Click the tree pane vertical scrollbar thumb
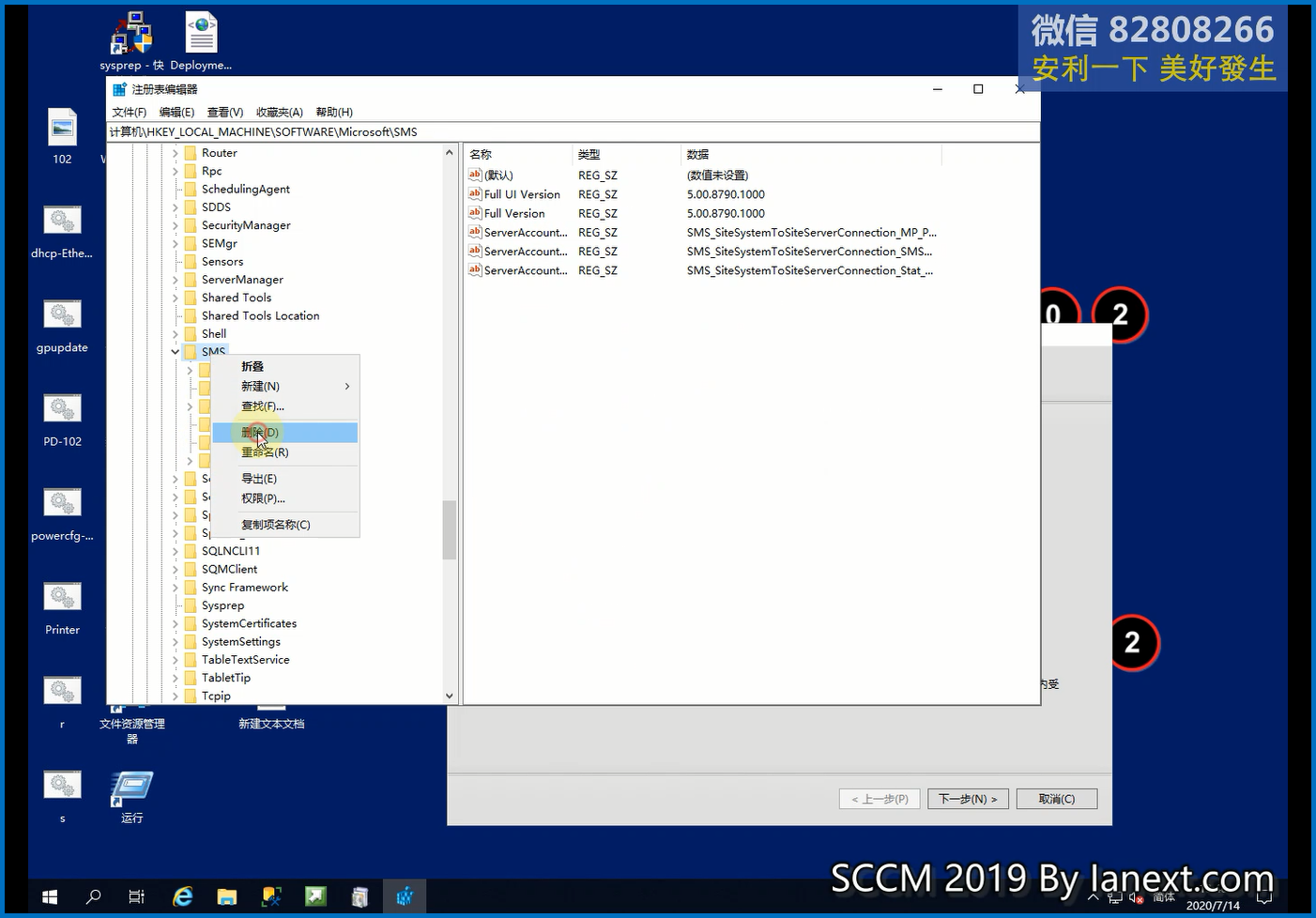Image resolution: width=1316 pixels, height=918 pixels. [x=449, y=529]
